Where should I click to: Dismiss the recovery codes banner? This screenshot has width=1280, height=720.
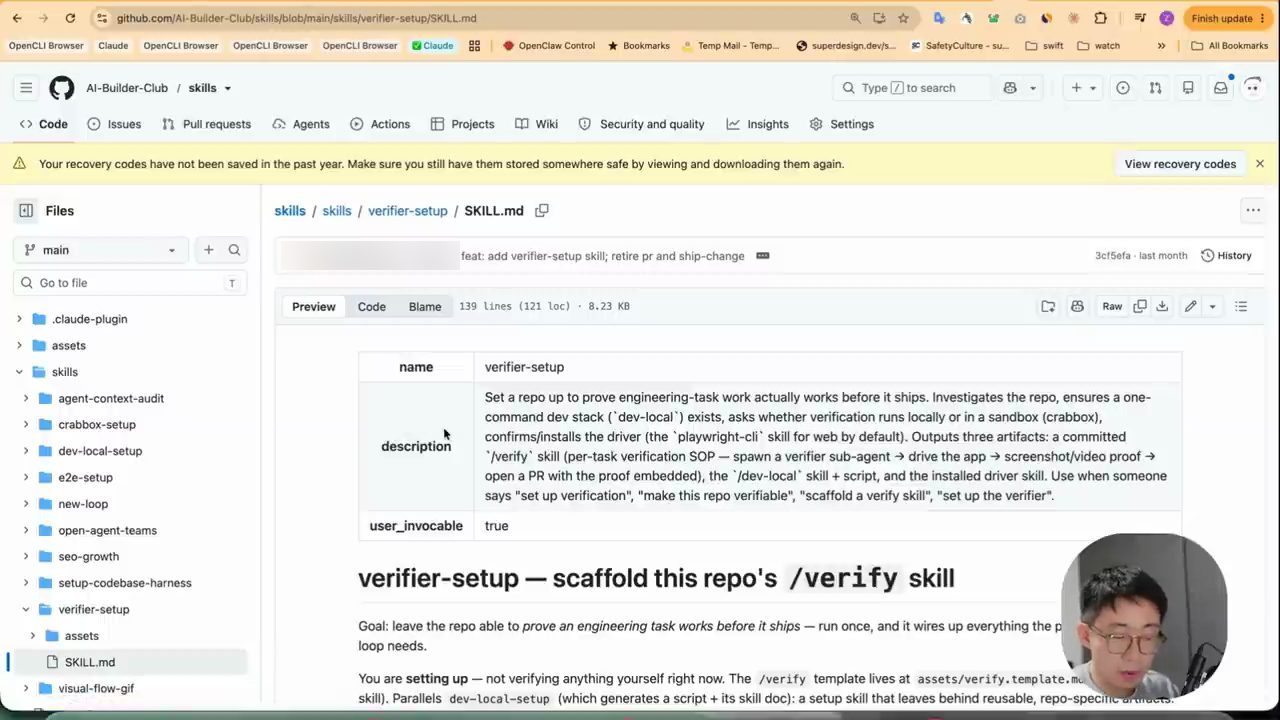(1259, 164)
